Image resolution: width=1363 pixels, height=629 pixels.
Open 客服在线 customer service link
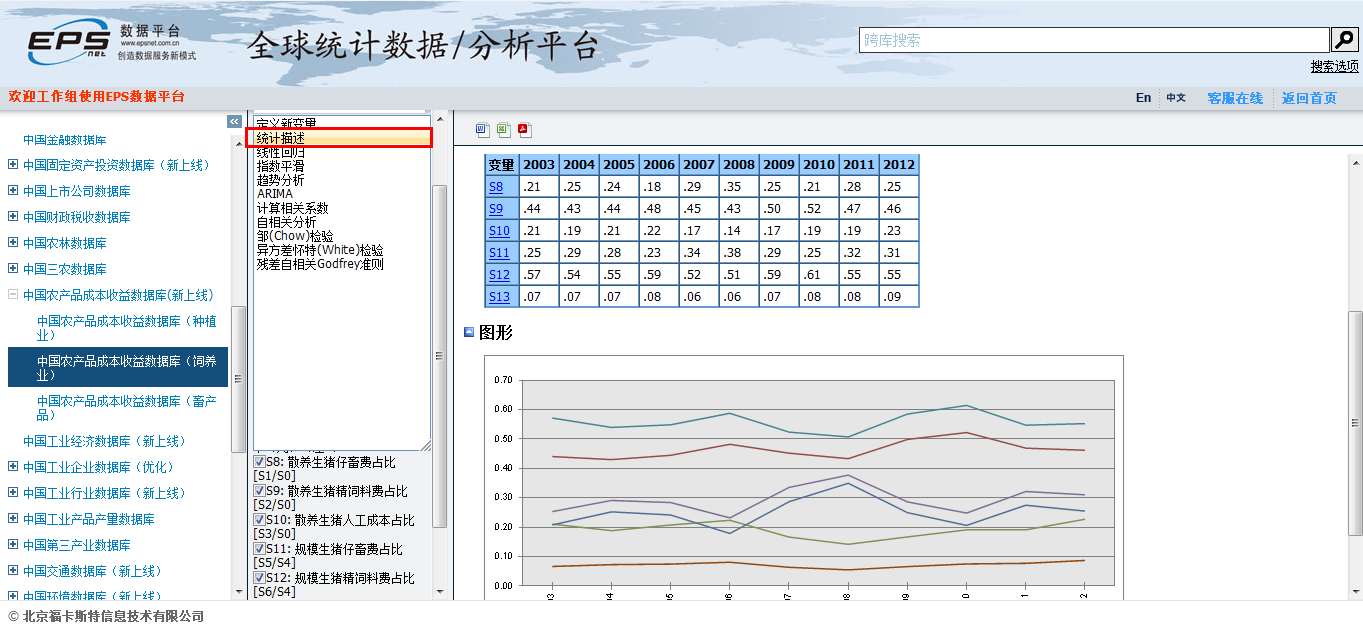coord(1235,98)
